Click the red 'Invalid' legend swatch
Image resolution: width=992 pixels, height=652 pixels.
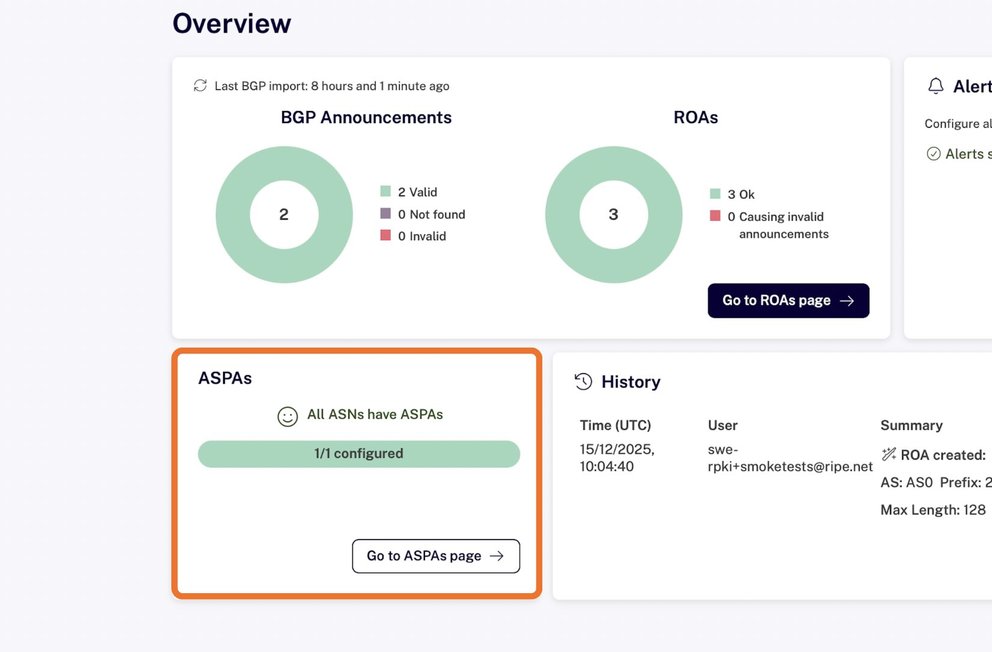point(385,236)
